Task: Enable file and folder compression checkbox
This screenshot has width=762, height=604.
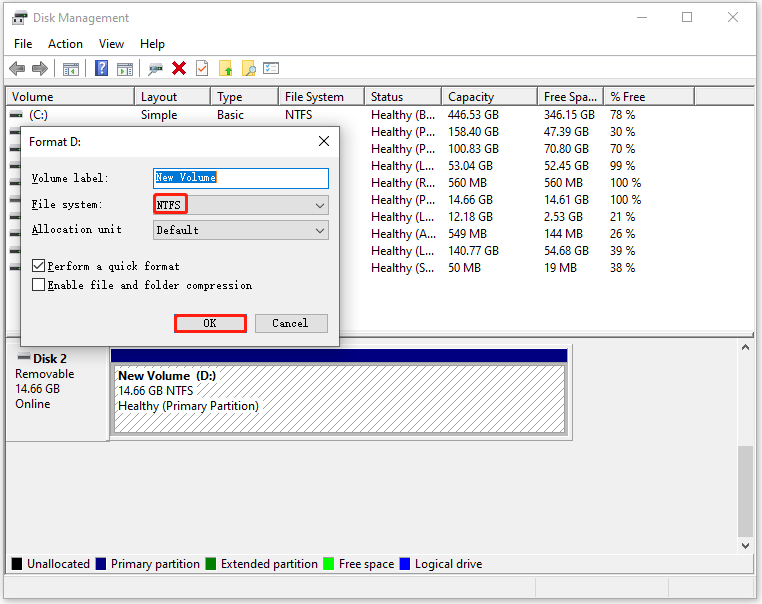Action: pos(39,285)
